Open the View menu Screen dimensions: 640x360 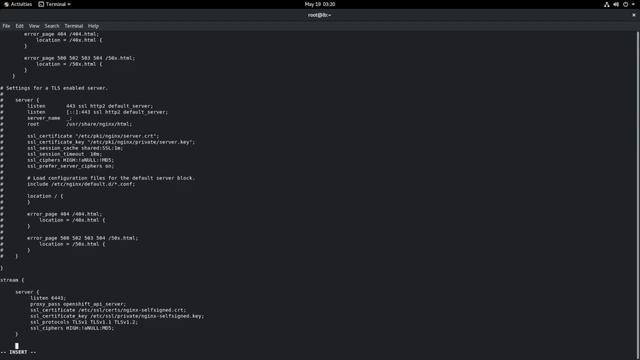point(34,26)
